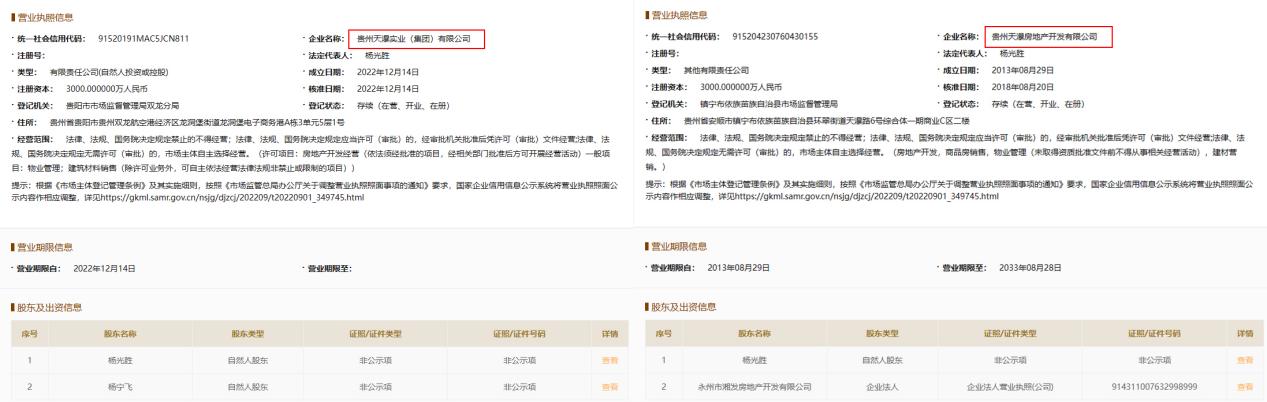Screen dimensions: 1267x402
Task: Open 查看 details for 永州市湘发房地产开发有限公司 row
Action: [x=1244, y=385]
